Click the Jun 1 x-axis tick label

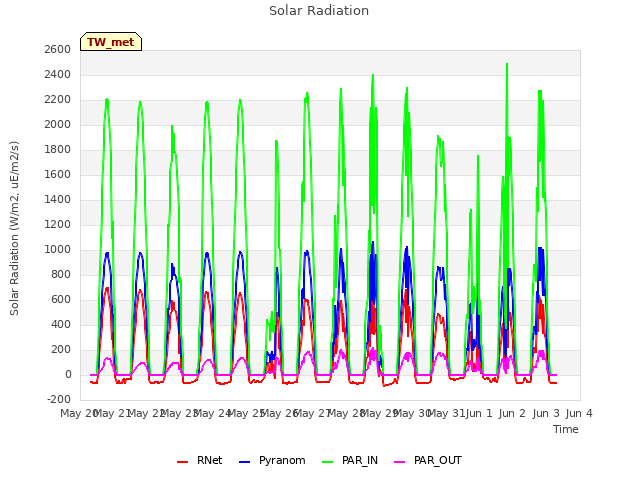pyautogui.click(x=479, y=413)
